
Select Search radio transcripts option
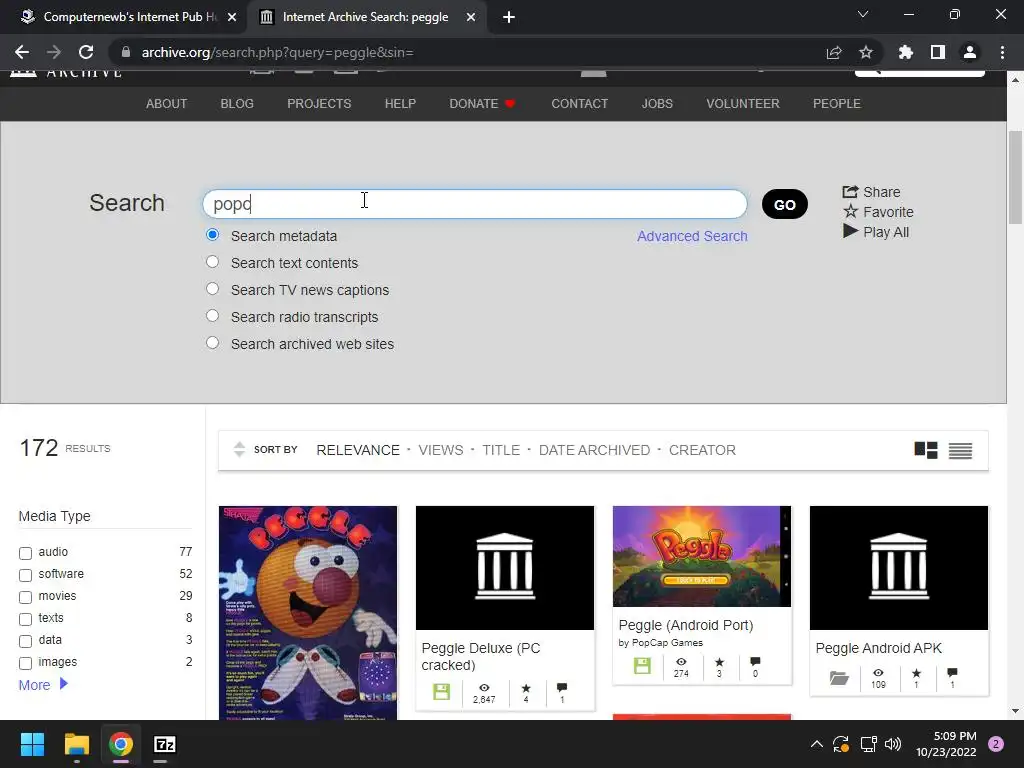(212, 316)
